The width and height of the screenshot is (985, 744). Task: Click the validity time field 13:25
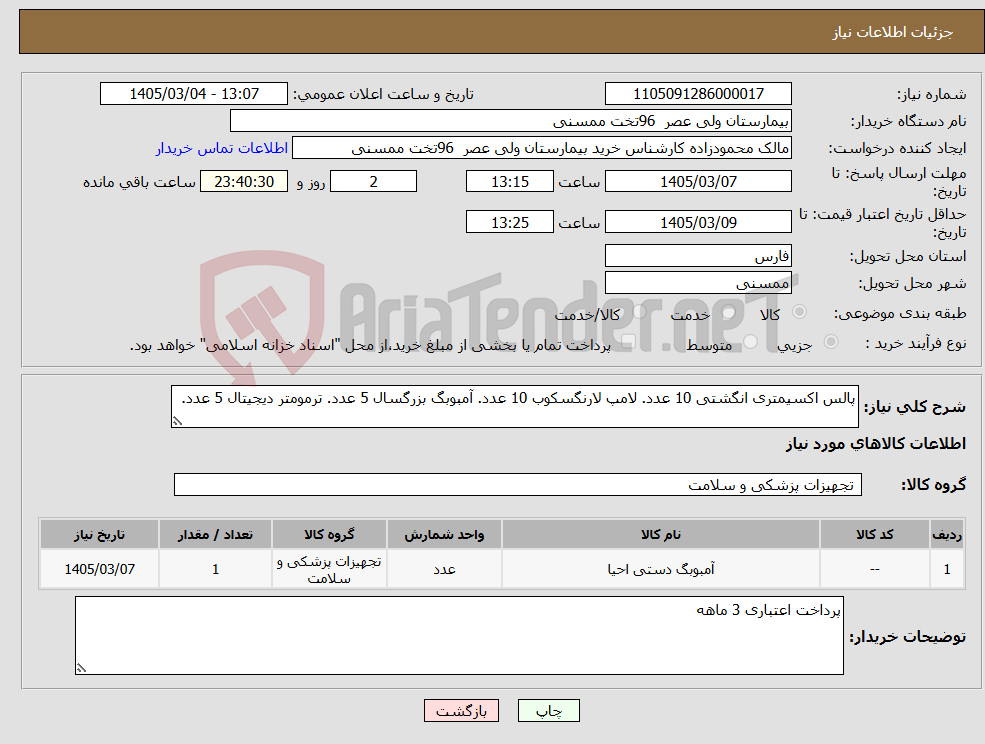coord(509,222)
